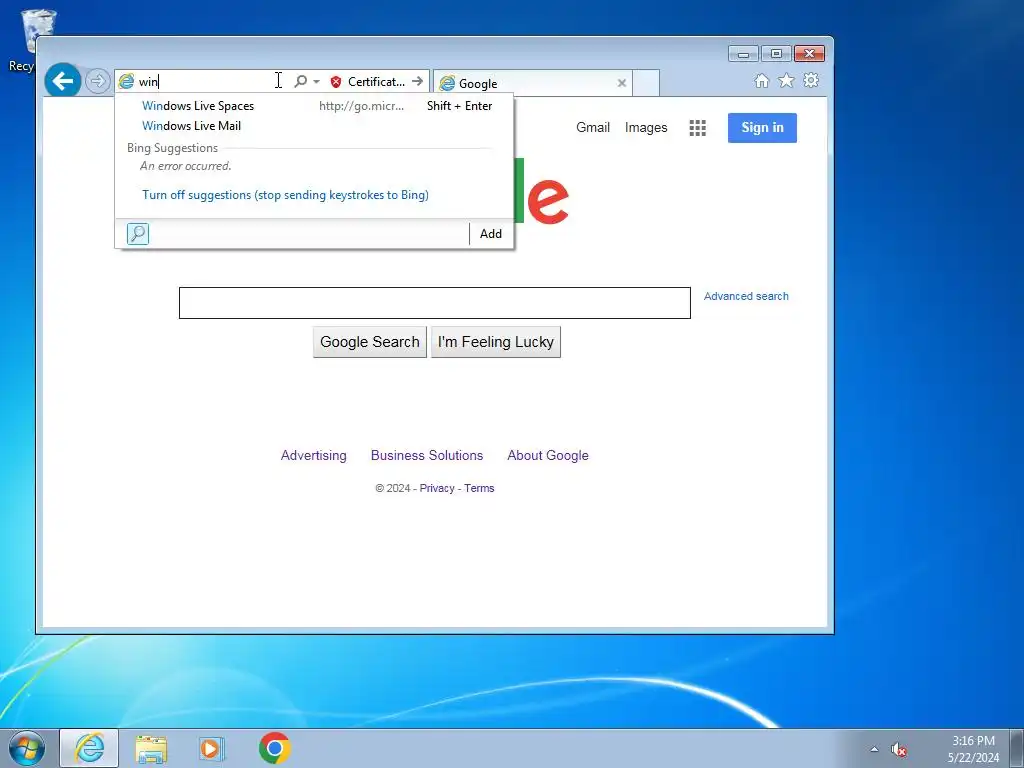Close the Internet Explorer window
Image resolution: width=1024 pixels, height=768 pixels.
tap(809, 54)
